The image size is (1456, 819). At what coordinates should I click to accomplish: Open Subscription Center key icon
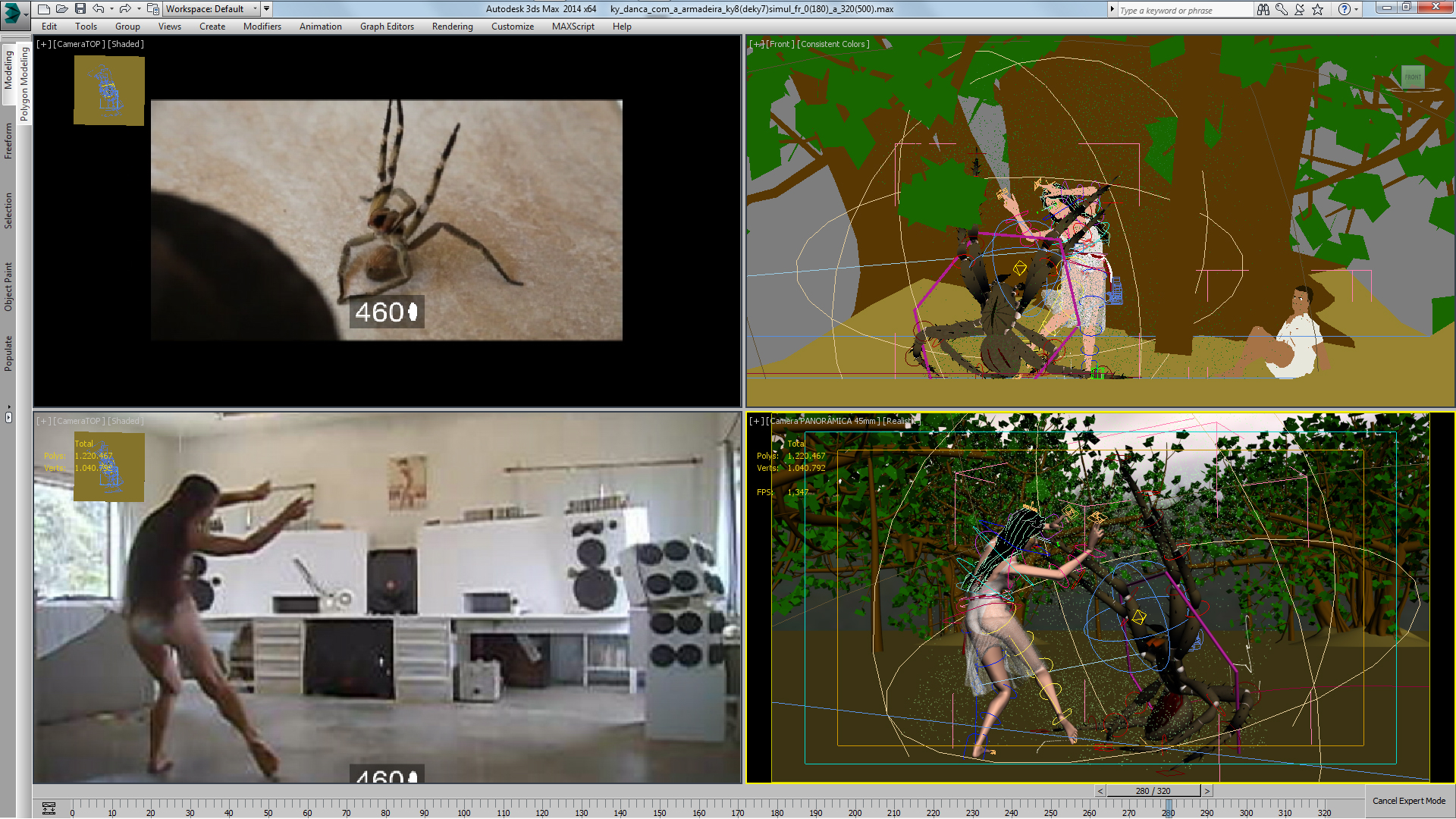click(x=1281, y=9)
